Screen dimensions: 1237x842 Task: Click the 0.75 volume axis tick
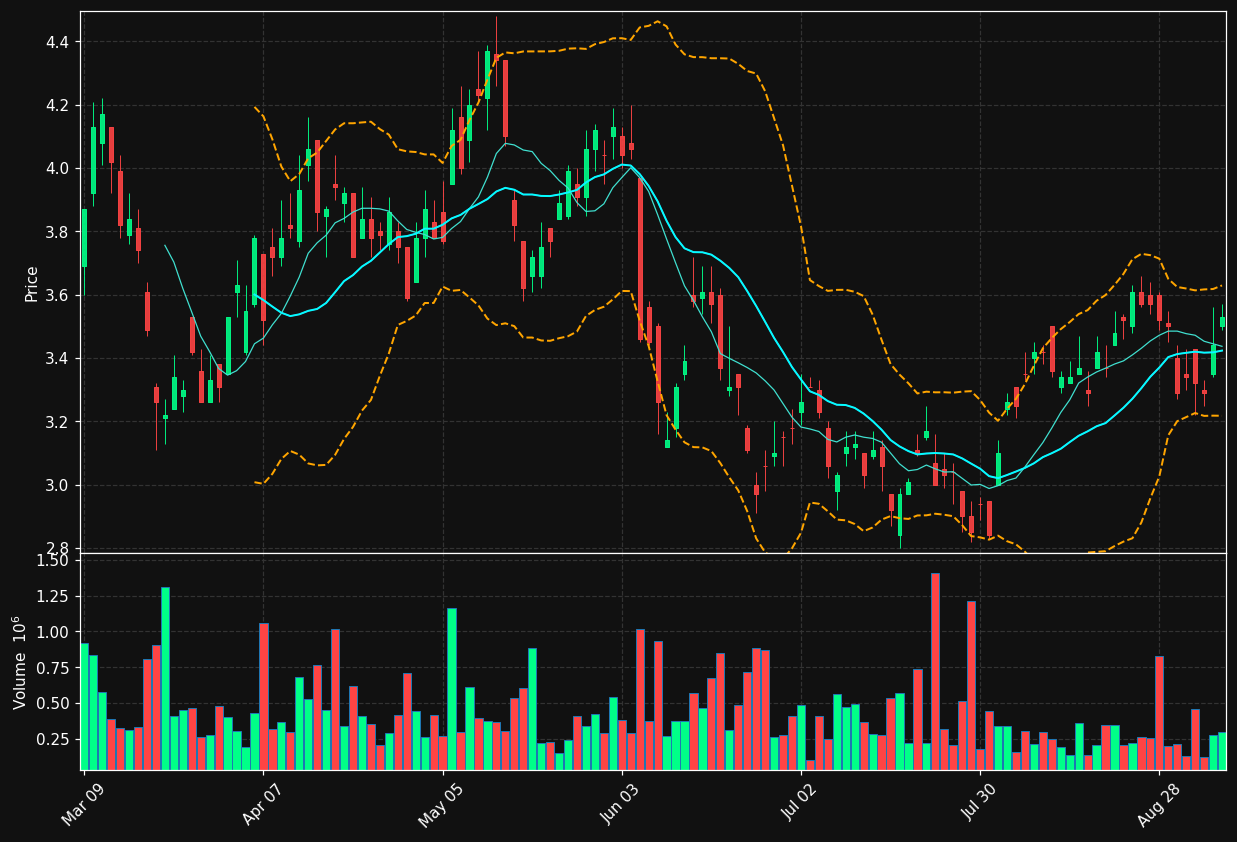tap(52, 668)
